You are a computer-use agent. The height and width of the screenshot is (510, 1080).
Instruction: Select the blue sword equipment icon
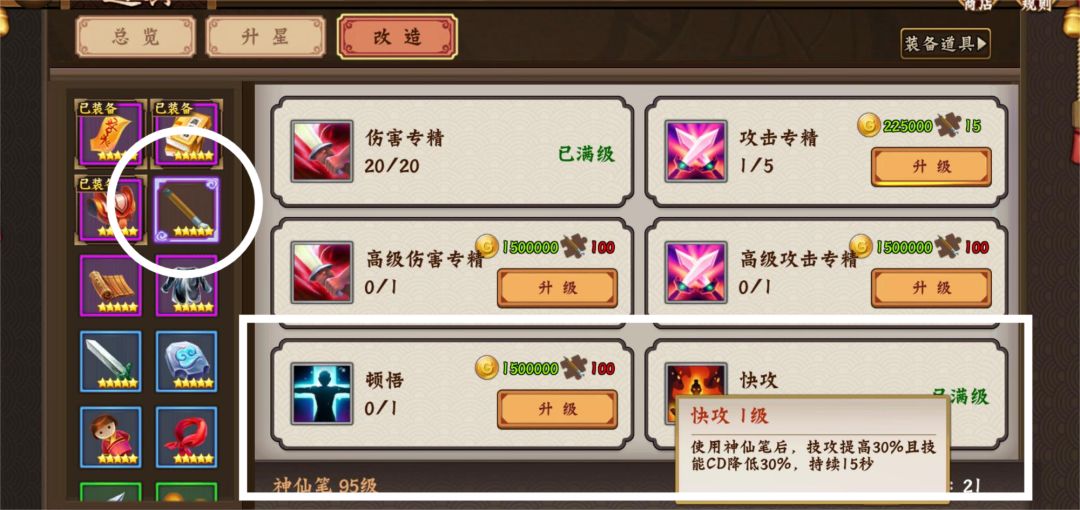tap(110, 362)
